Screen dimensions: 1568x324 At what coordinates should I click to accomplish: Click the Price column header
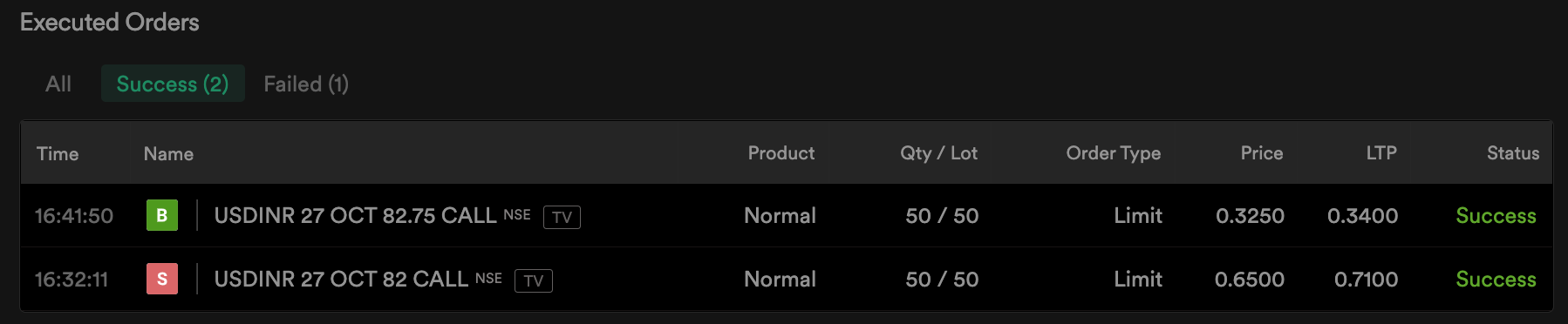tap(1262, 152)
